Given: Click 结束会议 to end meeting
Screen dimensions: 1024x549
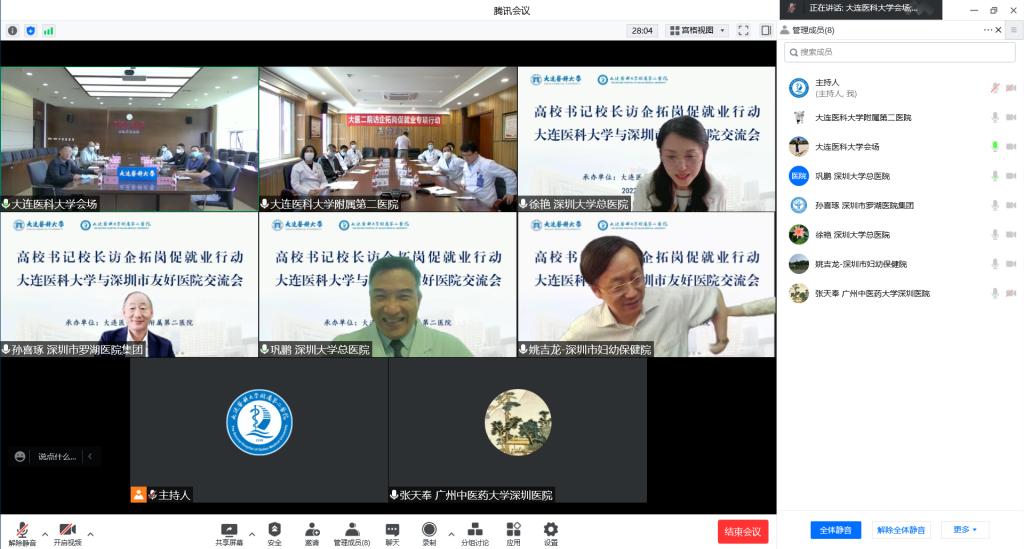Looking at the screenshot, I should pos(743,531).
